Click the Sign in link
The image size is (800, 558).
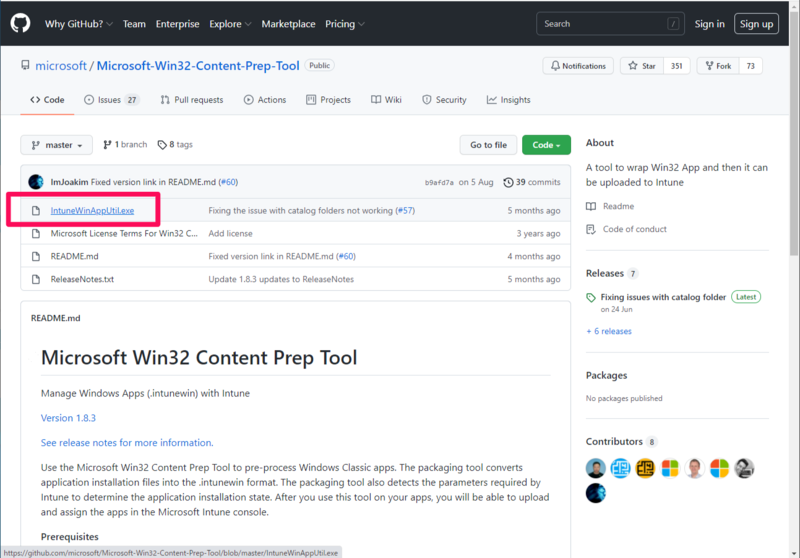click(x=709, y=24)
